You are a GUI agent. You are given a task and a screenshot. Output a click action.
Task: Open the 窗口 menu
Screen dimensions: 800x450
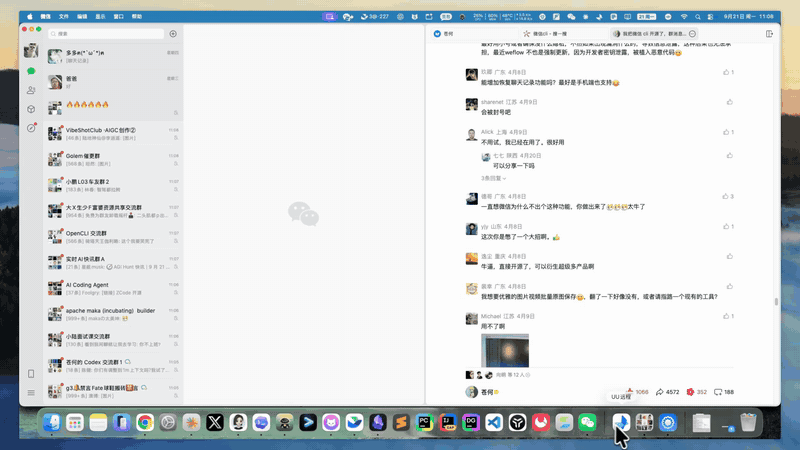click(118, 17)
